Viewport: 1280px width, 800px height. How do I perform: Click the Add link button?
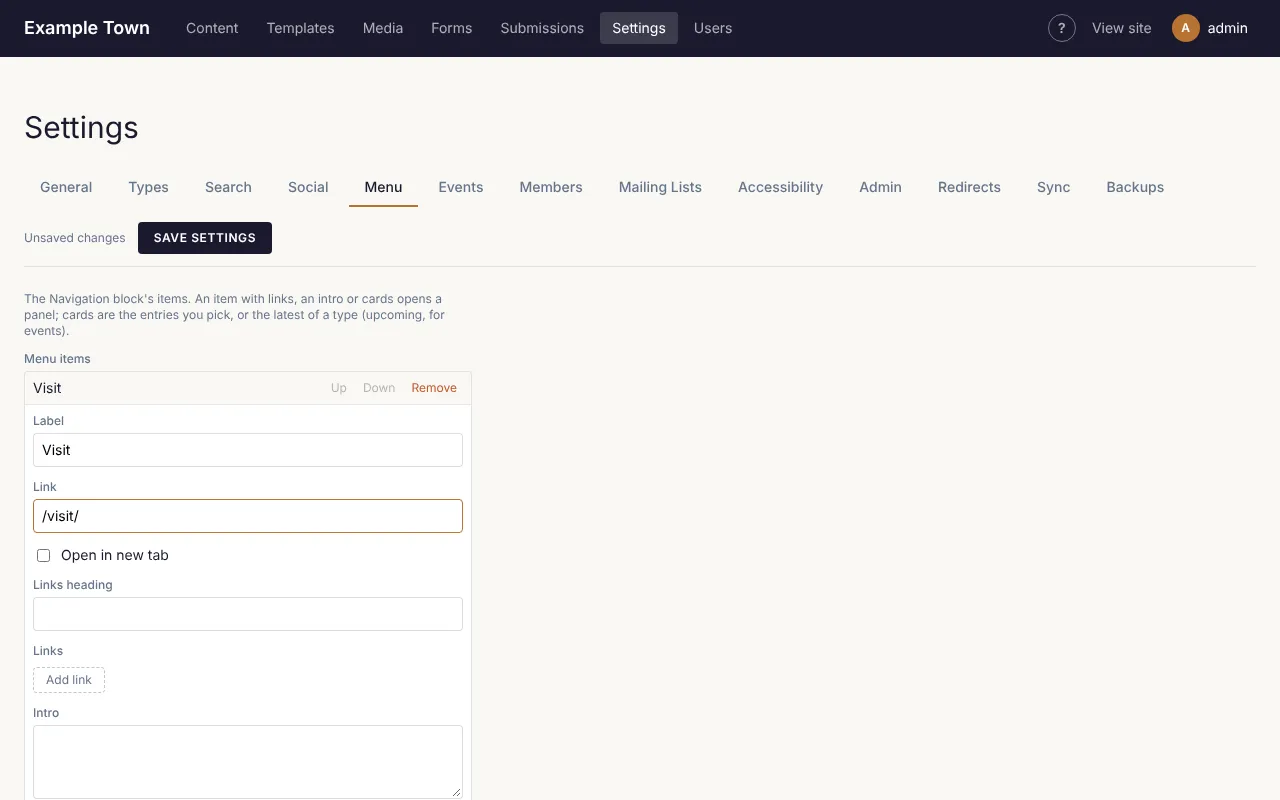[69, 680]
